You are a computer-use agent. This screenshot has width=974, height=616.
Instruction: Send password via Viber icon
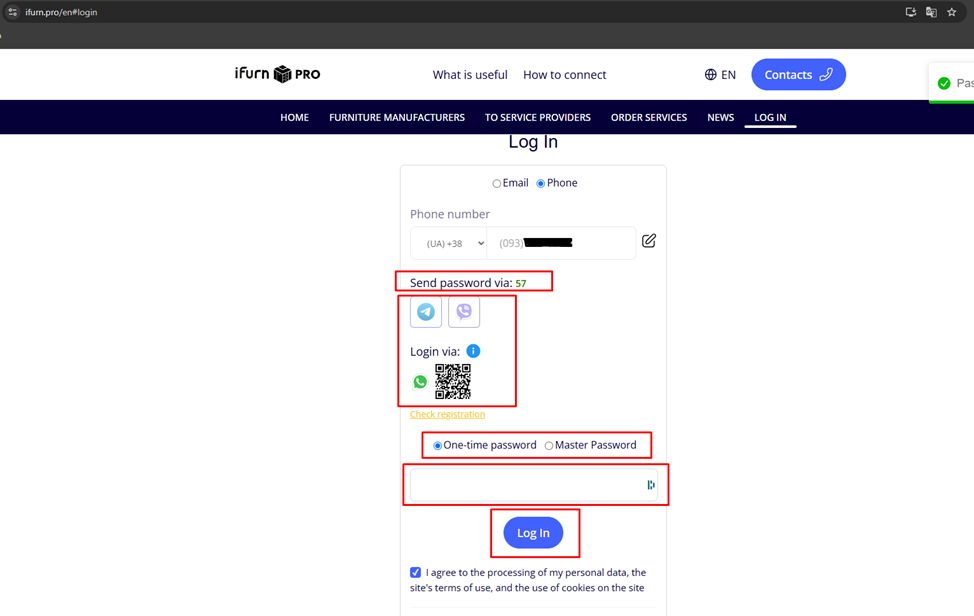[x=464, y=312]
